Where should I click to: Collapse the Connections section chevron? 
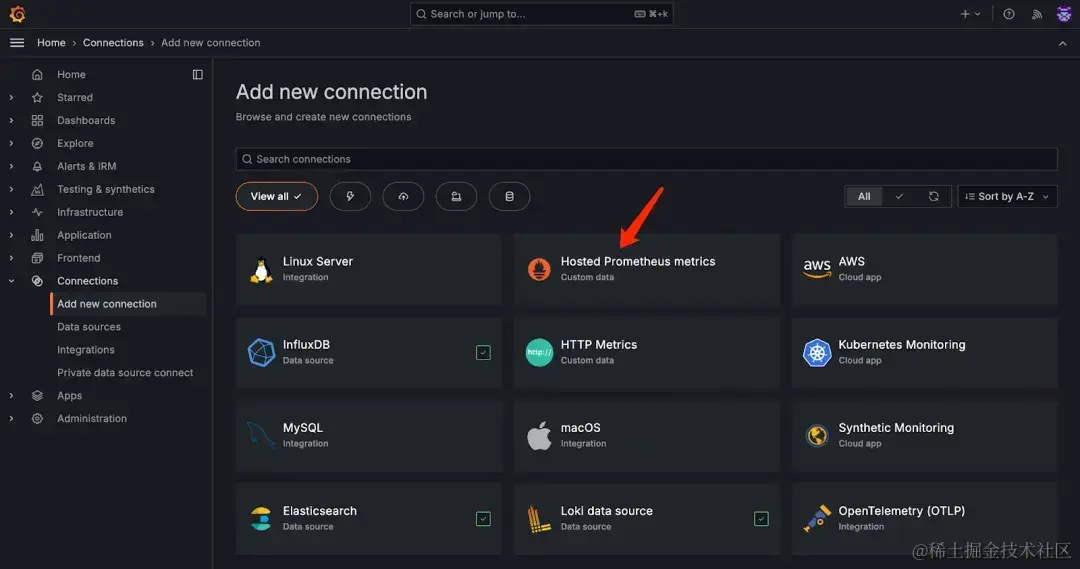11,281
